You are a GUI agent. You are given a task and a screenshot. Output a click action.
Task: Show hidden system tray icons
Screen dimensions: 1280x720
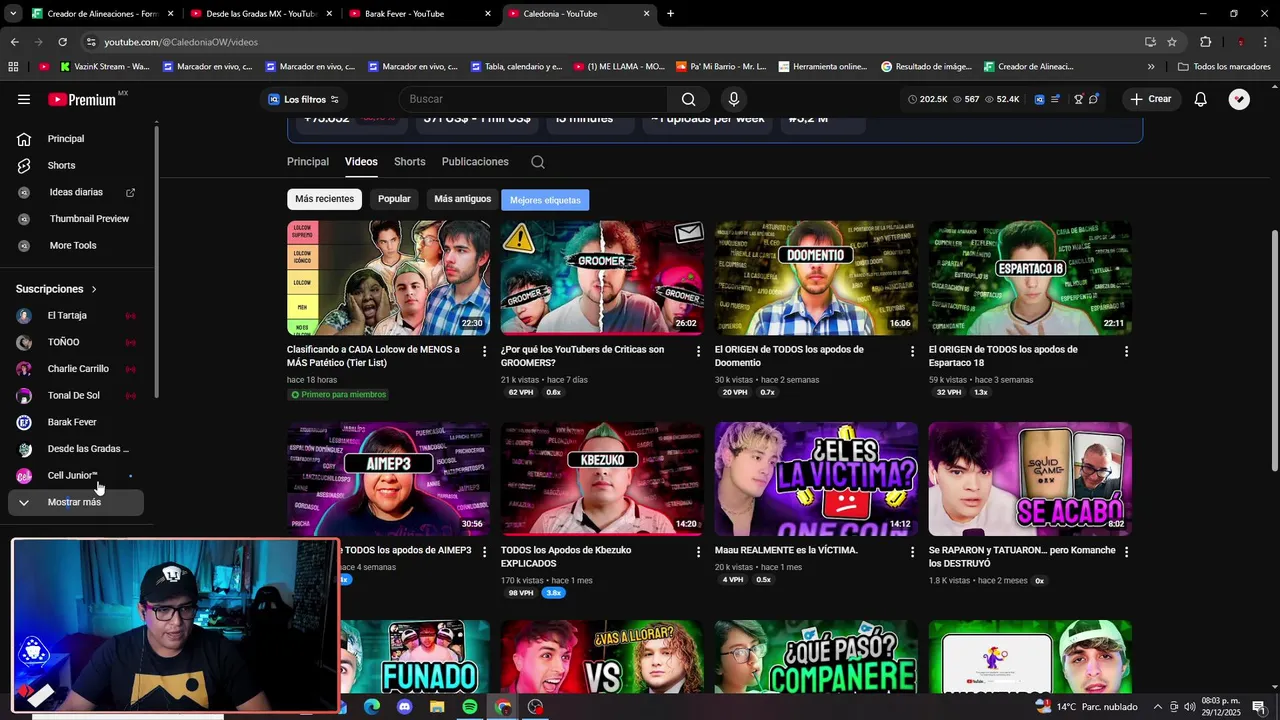point(1156,707)
